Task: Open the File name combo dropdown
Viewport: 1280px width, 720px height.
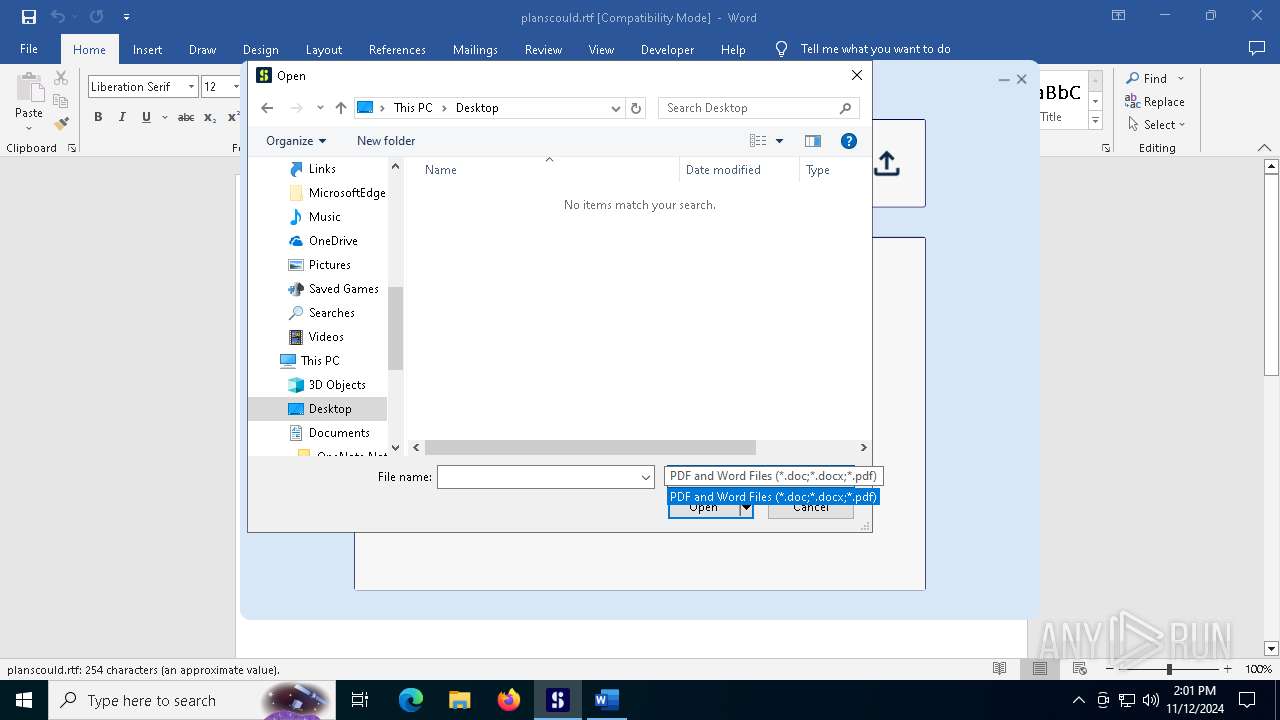Action: point(646,478)
